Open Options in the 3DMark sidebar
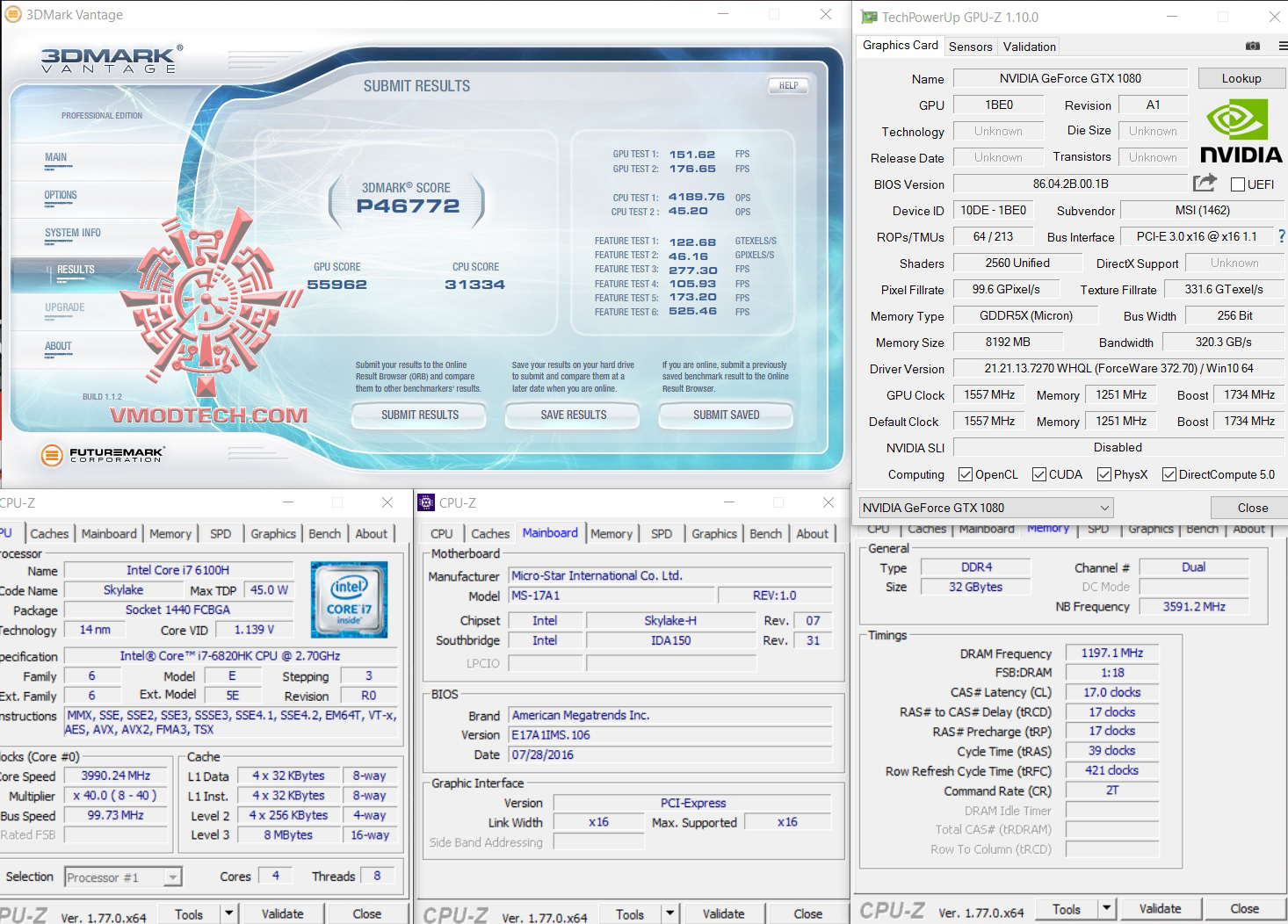This screenshot has width=1288, height=924. point(61,196)
